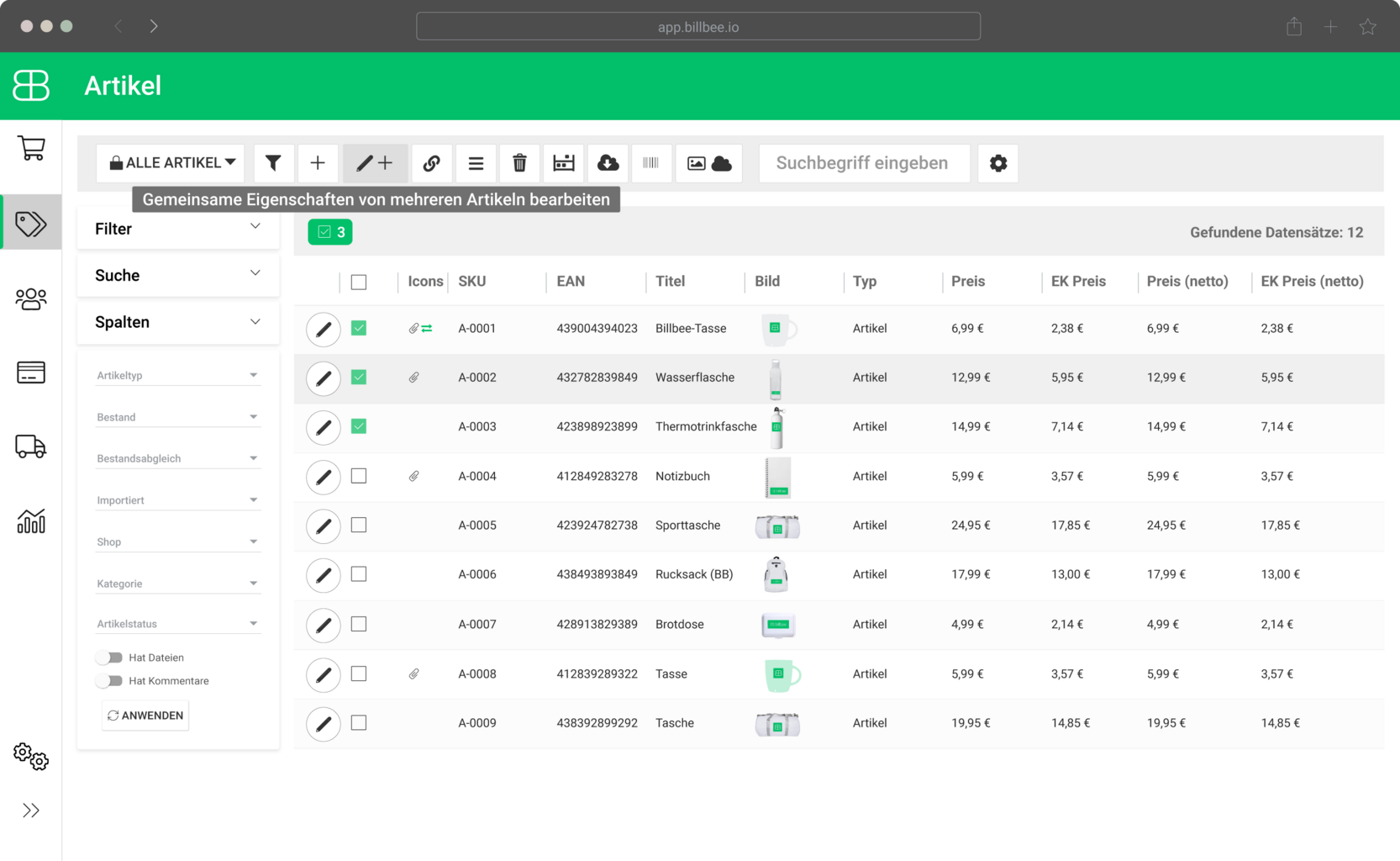Click the Preis column header
Image resolution: width=1400 pixels, height=861 pixels.
click(x=968, y=282)
